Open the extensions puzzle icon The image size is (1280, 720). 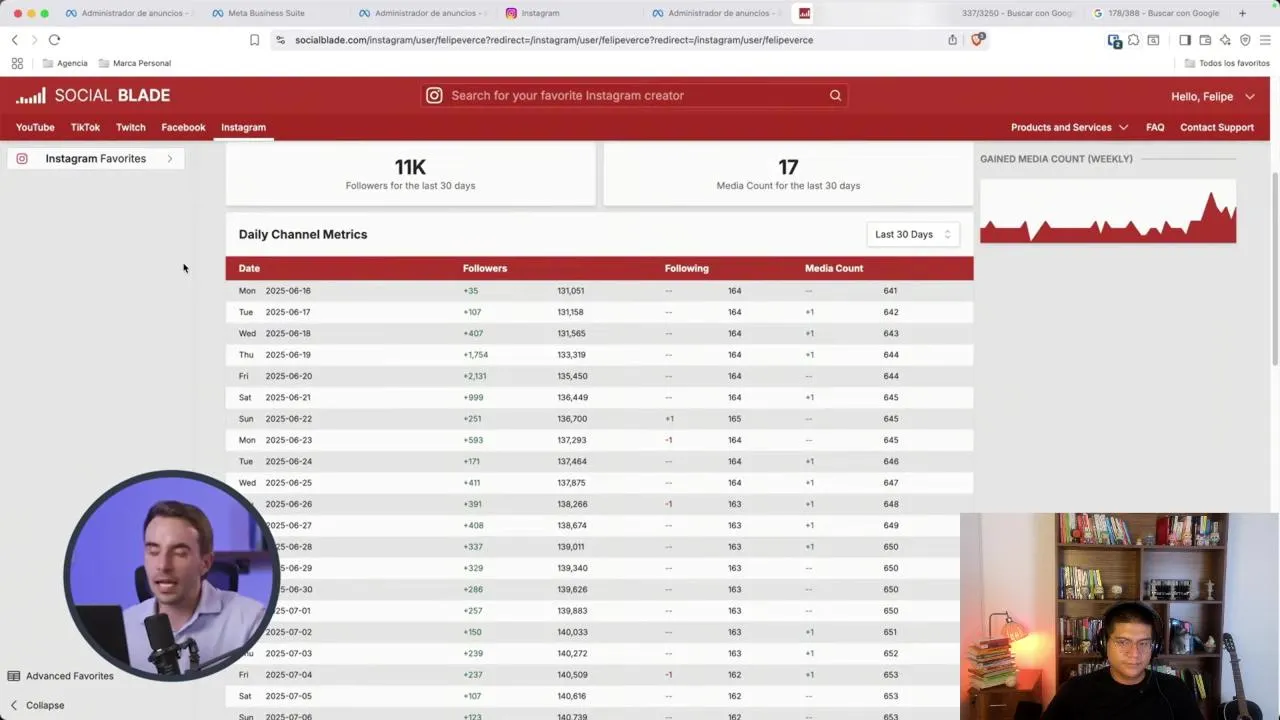tap(1134, 40)
